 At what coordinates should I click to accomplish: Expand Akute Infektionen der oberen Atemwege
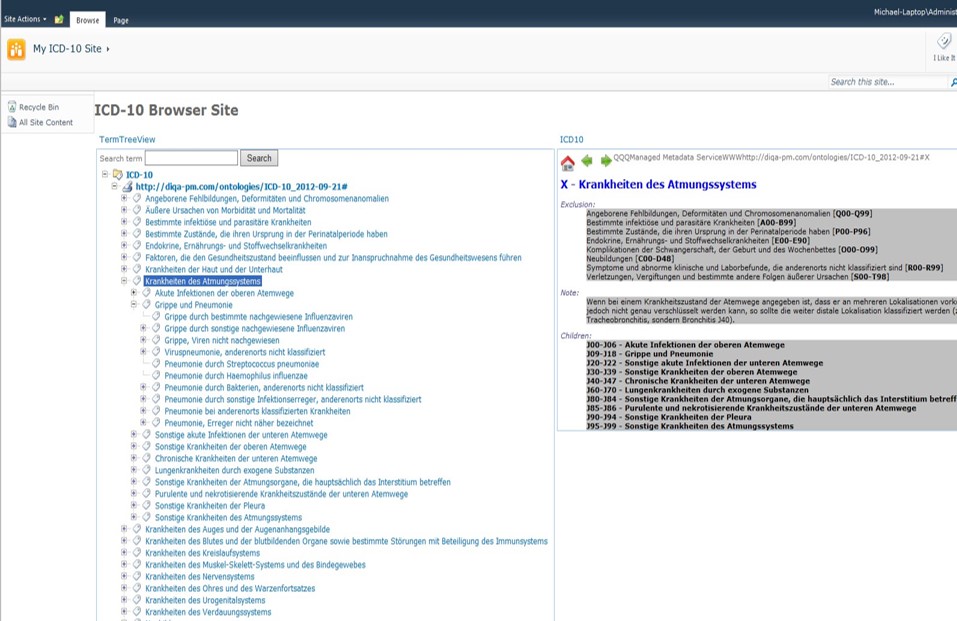tap(135, 293)
